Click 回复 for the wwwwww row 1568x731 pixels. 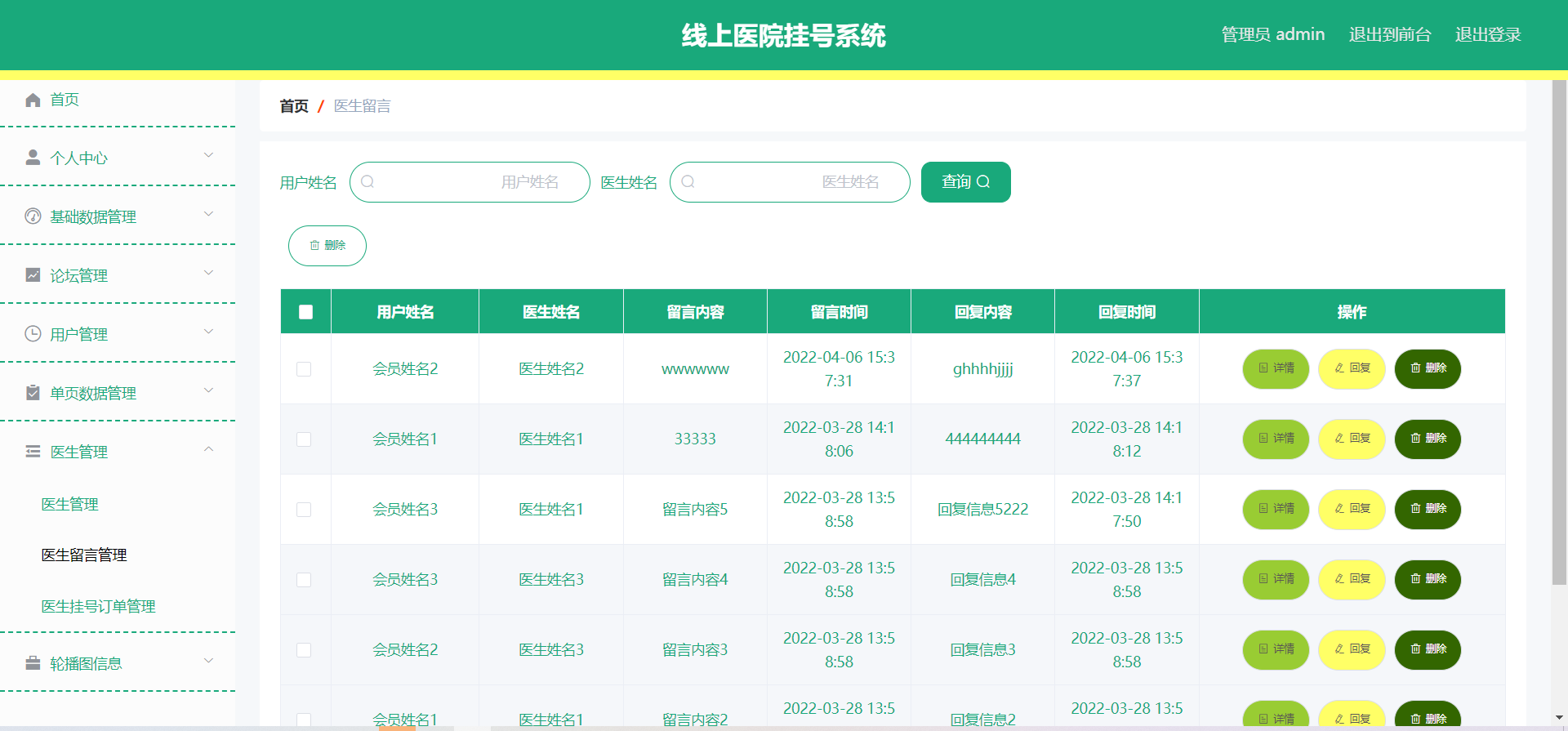1352,368
